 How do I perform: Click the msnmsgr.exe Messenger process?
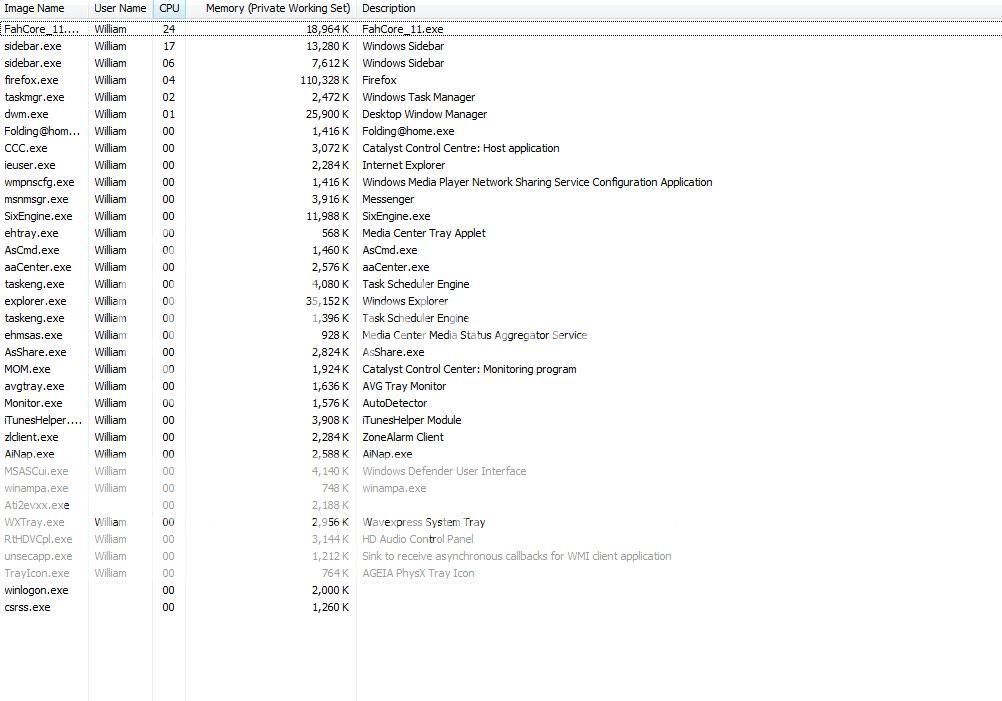[x=37, y=199]
